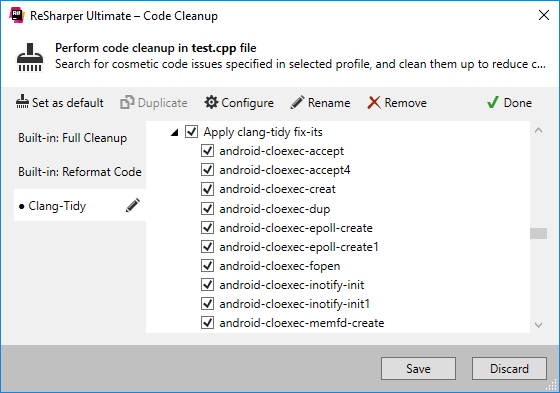Uncheck android-cloexec-inotify-init1 checkbox
Image resolution: width=560 pixels, height=393 pixels.
click(207, 304)
